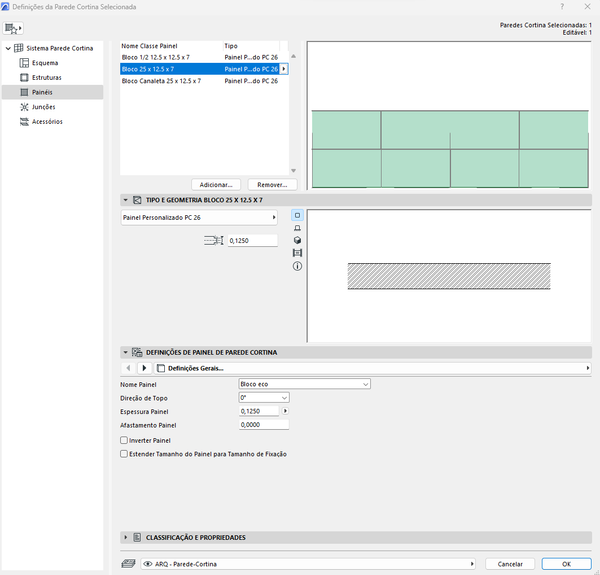
Task: Click the Cancelar button
Action: [510, 564]
